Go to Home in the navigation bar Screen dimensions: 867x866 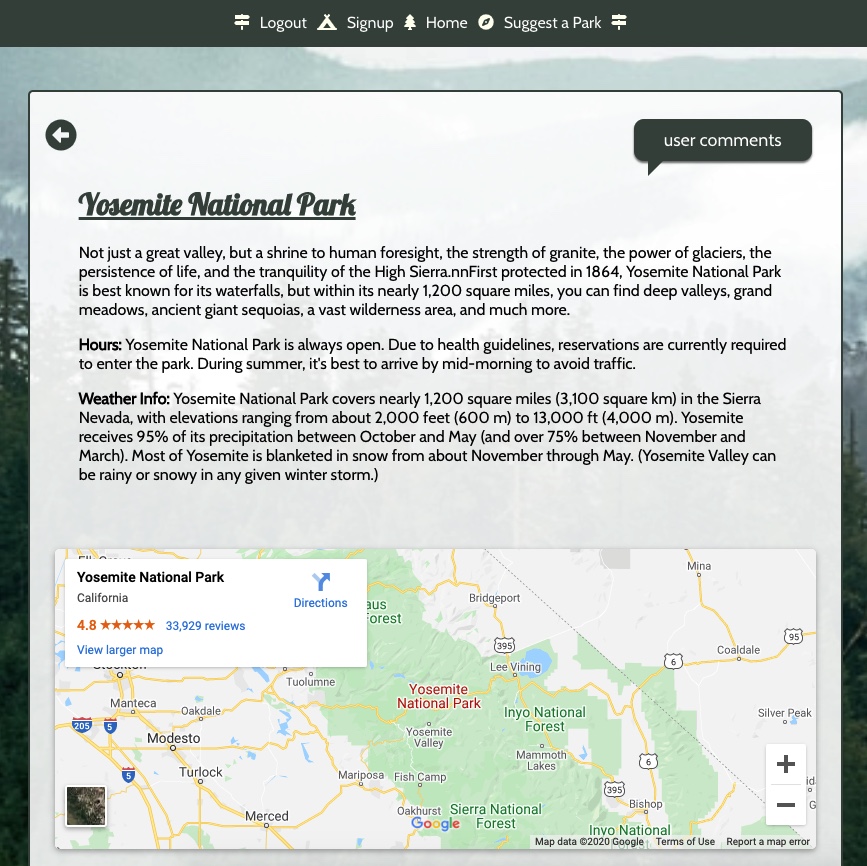[x=446, y=23]
